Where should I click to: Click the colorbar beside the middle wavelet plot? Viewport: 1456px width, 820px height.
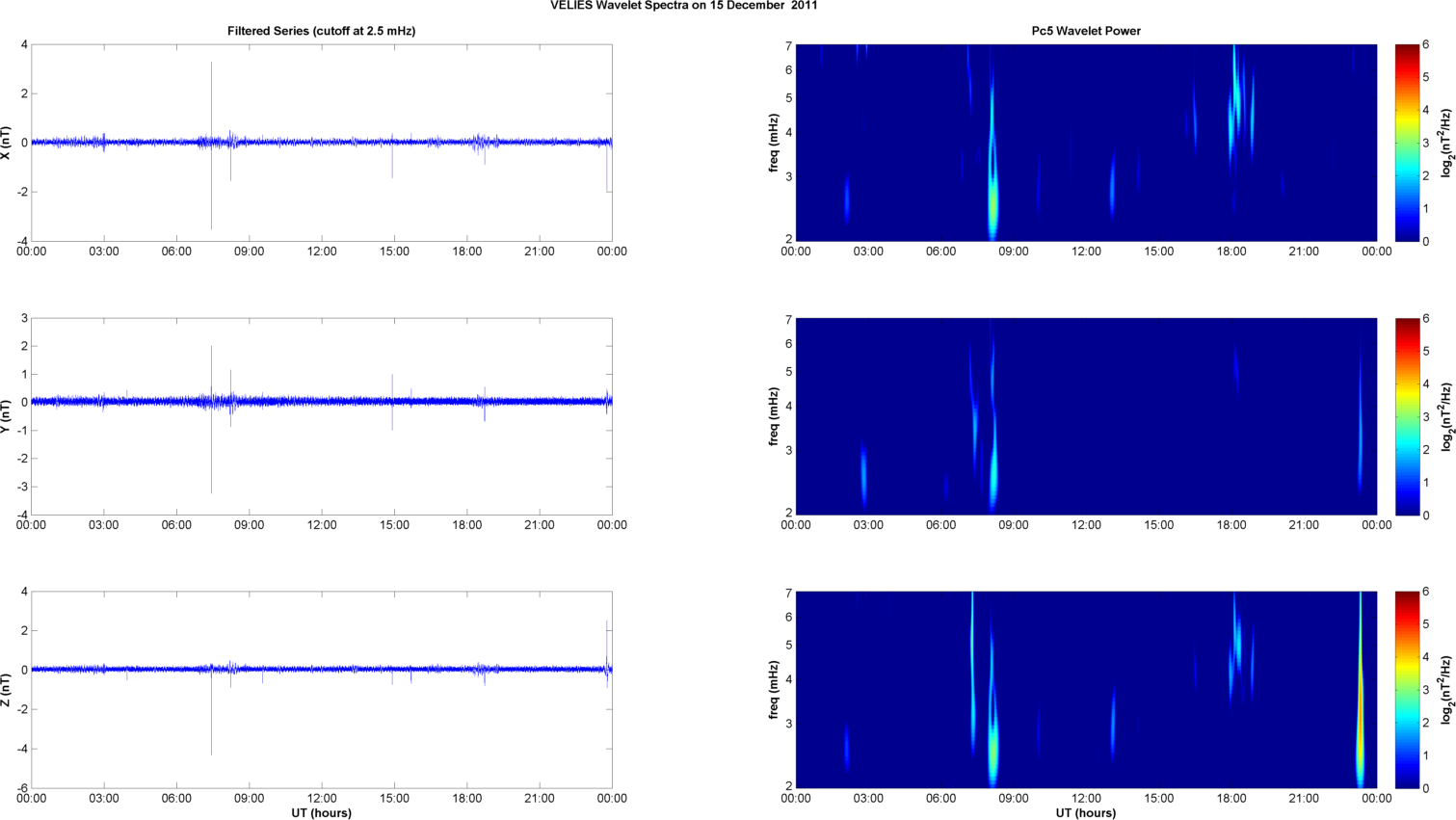point(1407,416)
